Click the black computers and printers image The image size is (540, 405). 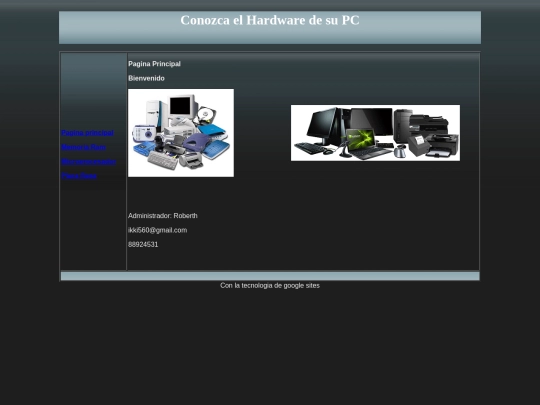[x=375, y=133]
